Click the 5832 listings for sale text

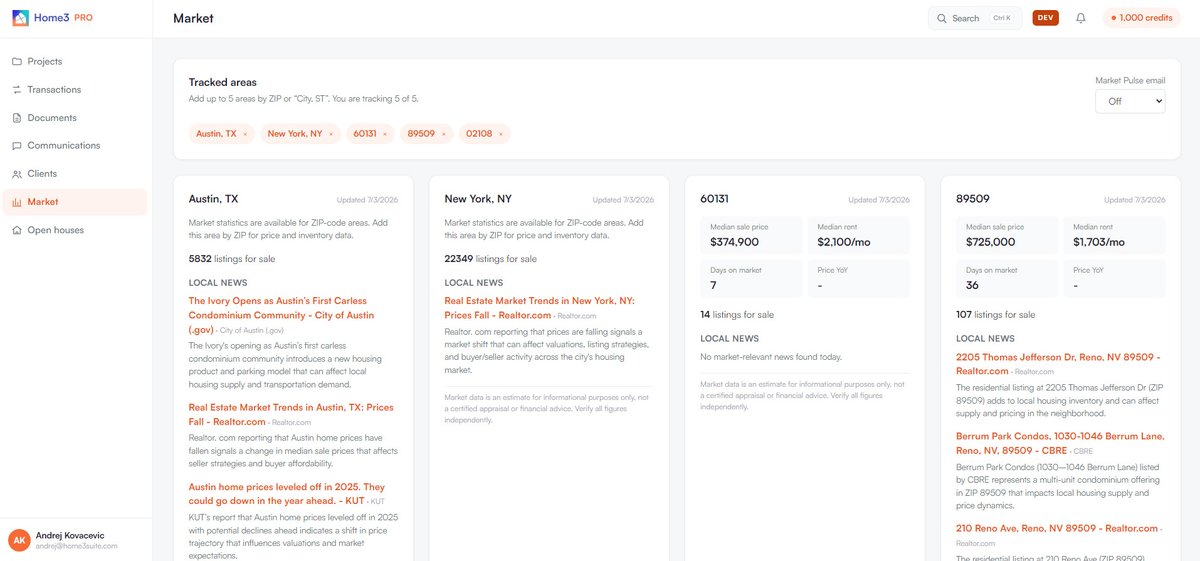(232, 259)
